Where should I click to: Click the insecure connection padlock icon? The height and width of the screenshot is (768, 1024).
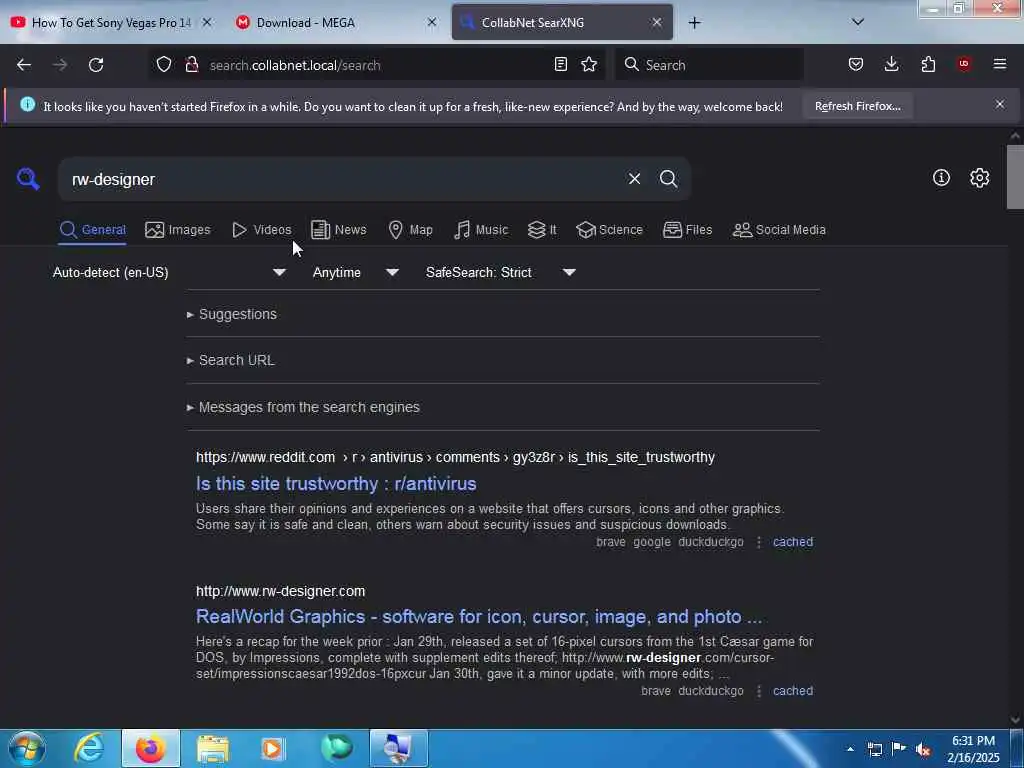[x=191, y=65]
